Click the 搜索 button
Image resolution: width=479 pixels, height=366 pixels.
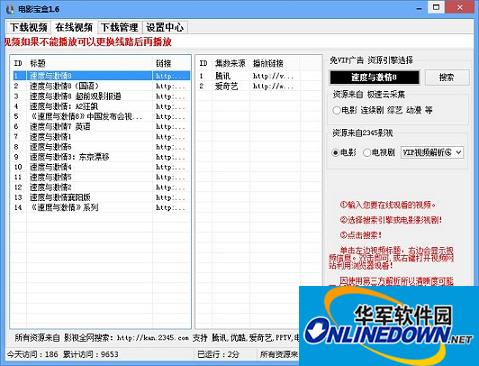447,78
